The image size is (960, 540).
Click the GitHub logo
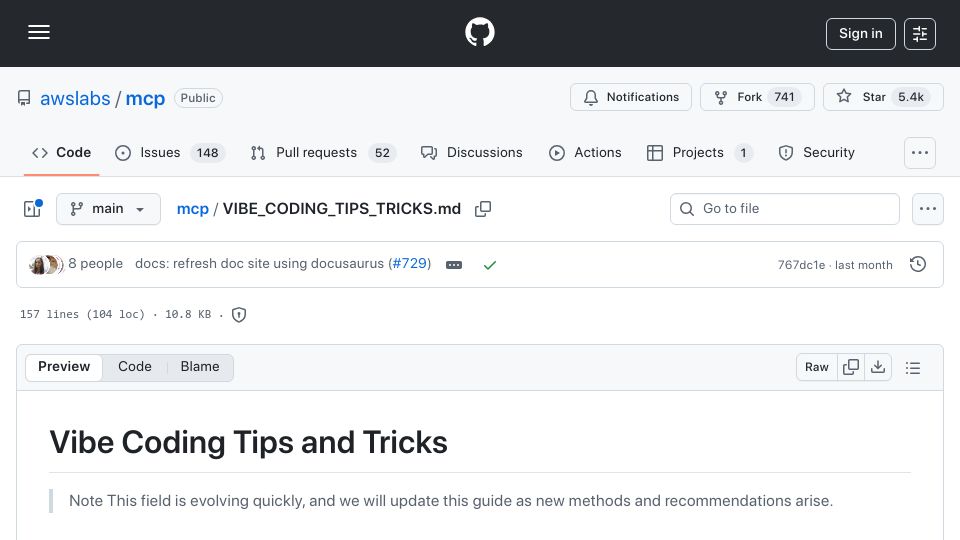click(x=479, y=32)
